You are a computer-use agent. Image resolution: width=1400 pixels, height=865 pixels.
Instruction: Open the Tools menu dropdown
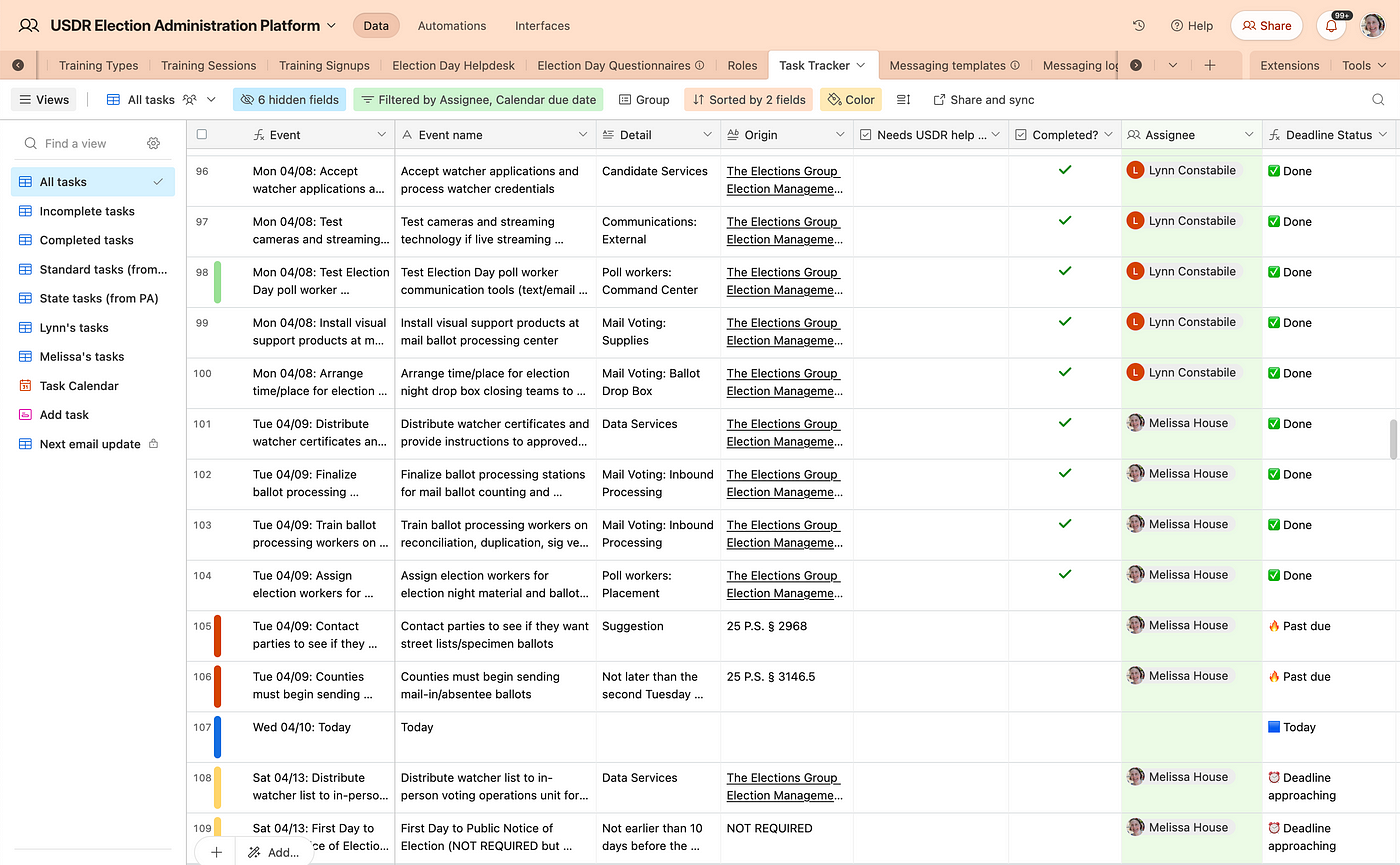pos(1364,65)
